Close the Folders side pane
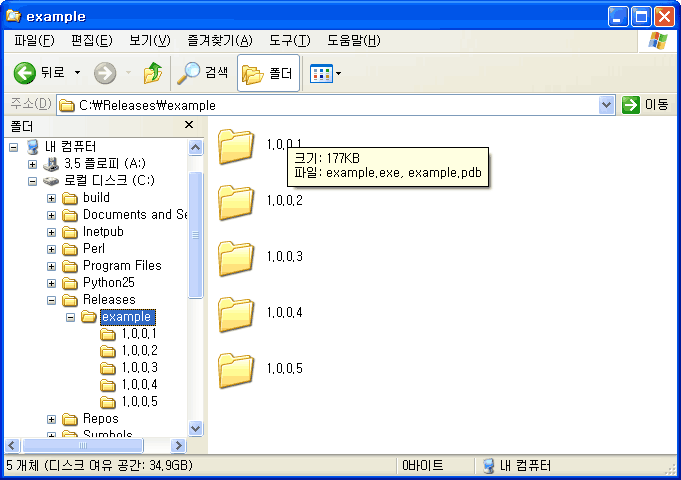 pos(189,125)
